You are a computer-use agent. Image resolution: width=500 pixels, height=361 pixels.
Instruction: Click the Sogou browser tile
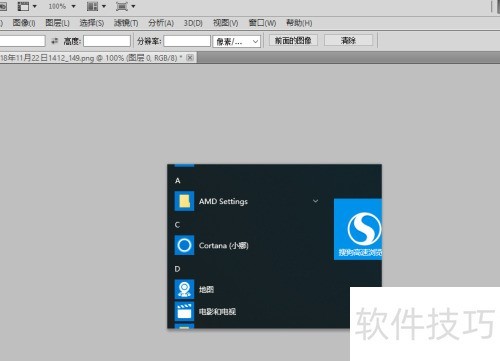point(358,229)
